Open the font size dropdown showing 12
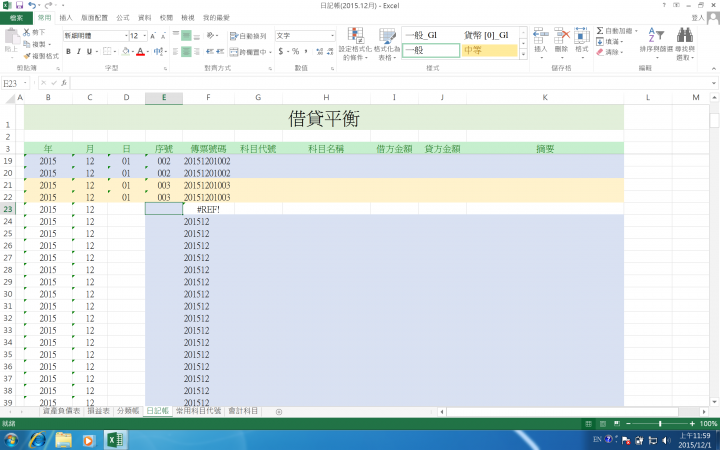720x450 pixels. [145, 36]
